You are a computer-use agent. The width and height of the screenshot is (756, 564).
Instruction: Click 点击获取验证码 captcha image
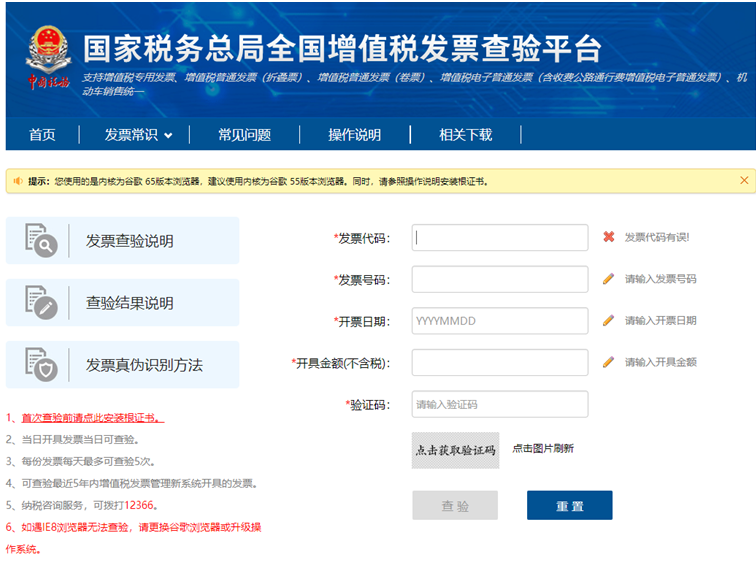[x=455, y=450]
